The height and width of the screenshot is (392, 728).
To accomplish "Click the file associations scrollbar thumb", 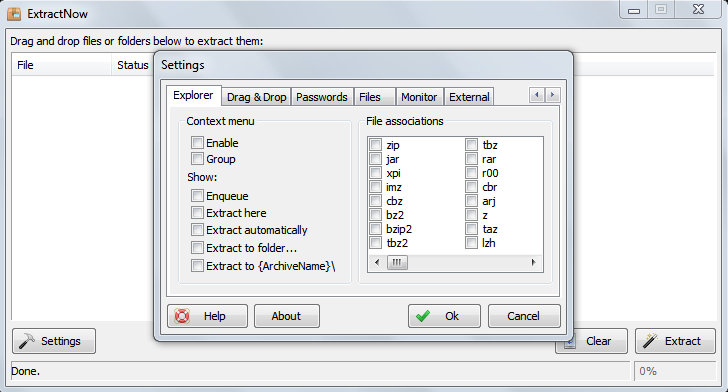I will click(x=397, y=262).
